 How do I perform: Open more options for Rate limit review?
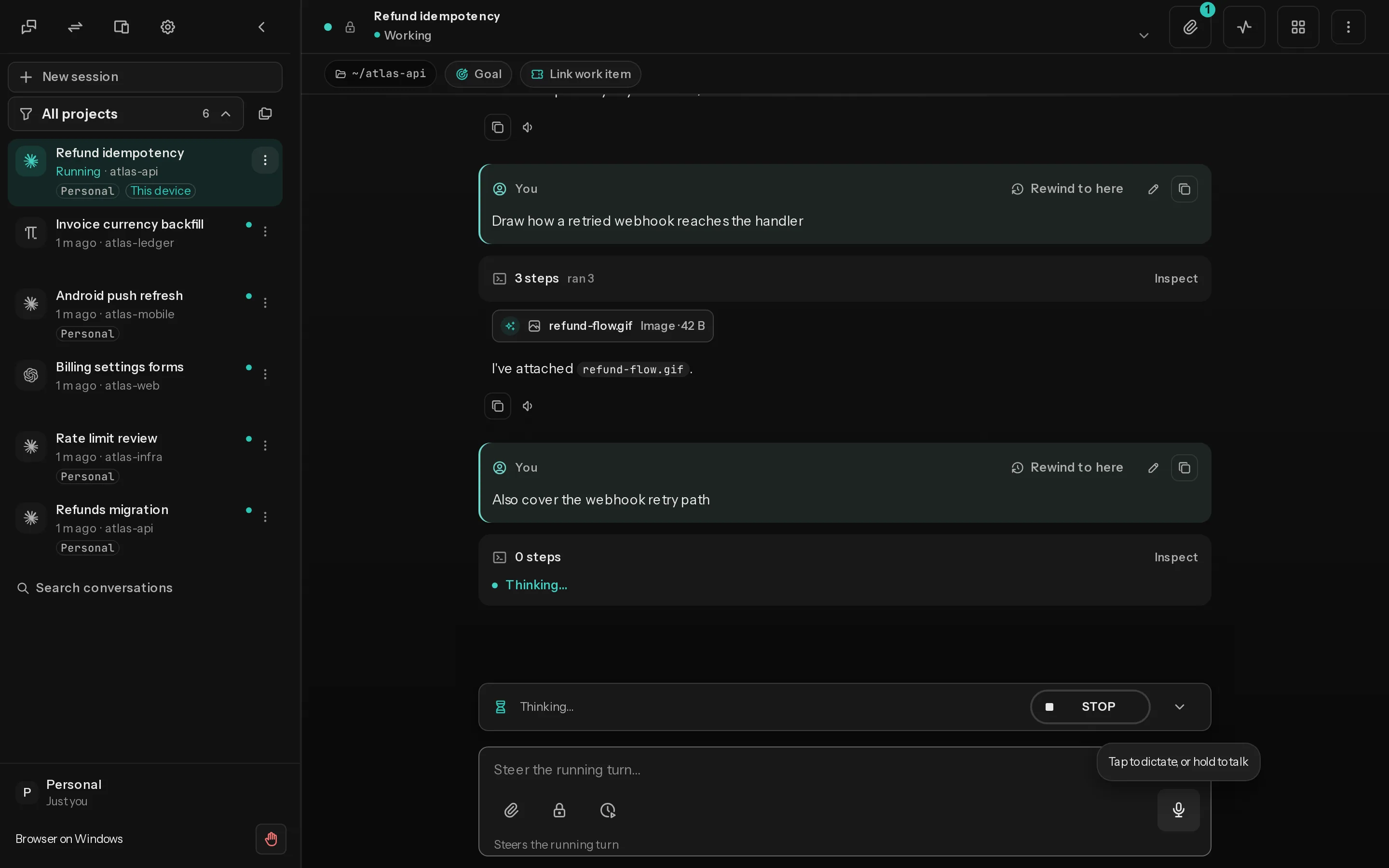click(x=265, y=446)
